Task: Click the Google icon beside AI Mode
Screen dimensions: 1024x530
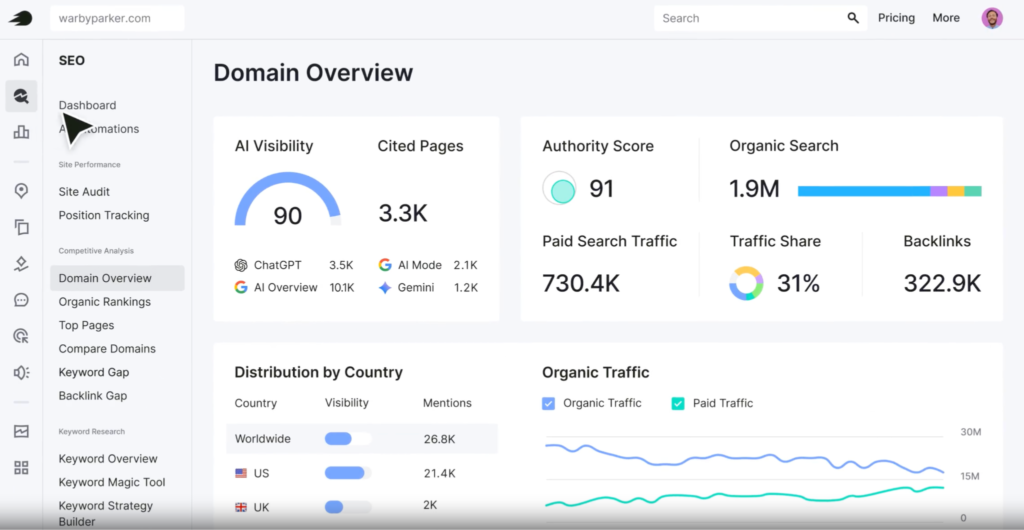Action: click(385, 265)
